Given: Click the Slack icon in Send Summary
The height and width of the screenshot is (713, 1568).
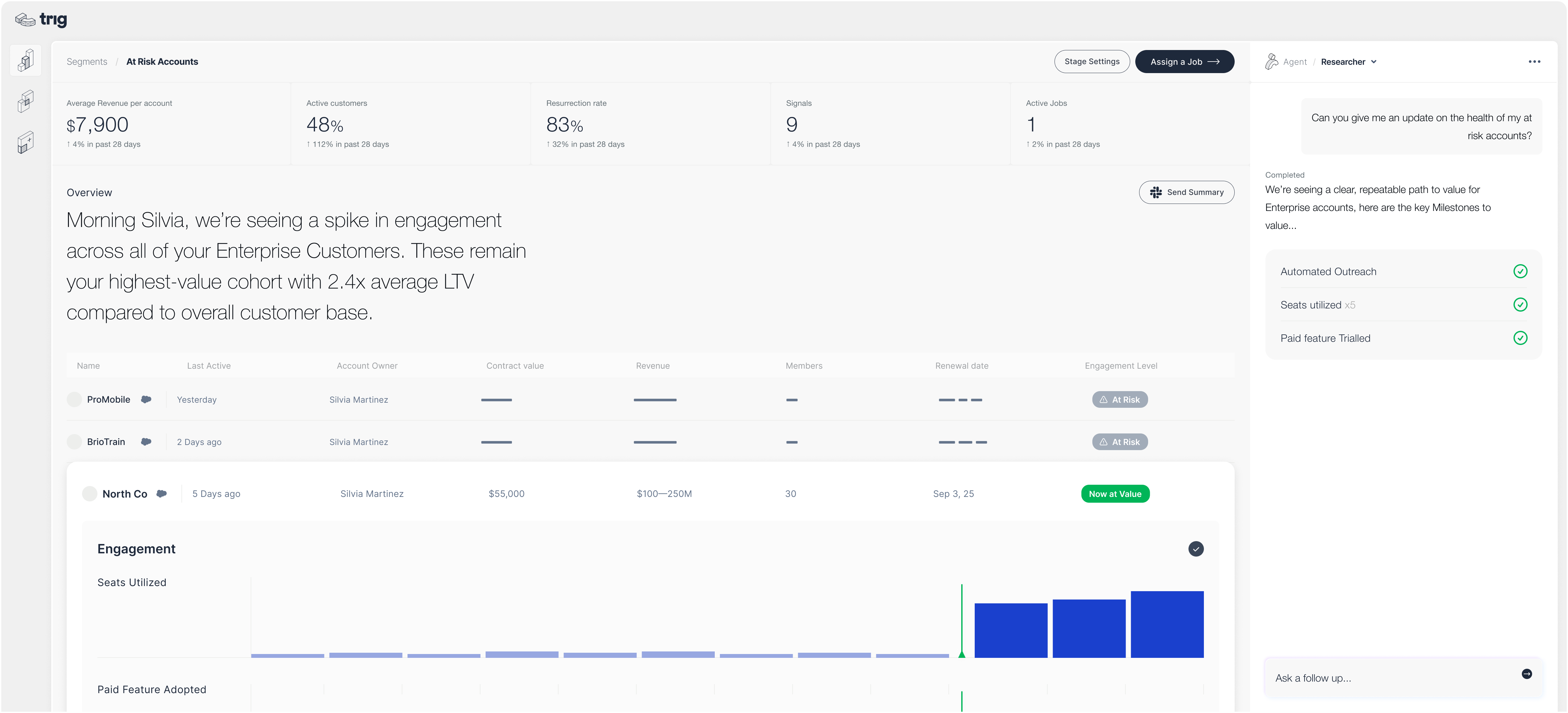Looking at the screenshot, I should click(1155, 192).
